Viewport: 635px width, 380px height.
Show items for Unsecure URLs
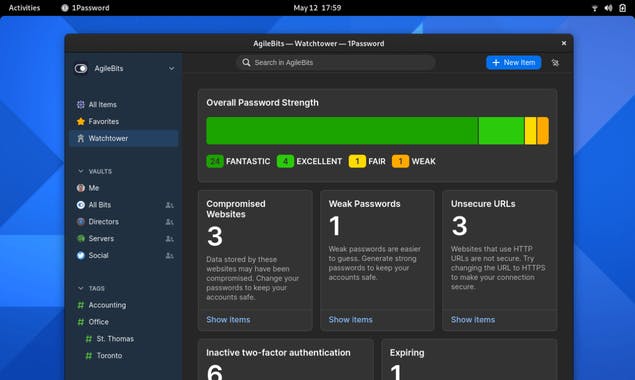point(473,320)
